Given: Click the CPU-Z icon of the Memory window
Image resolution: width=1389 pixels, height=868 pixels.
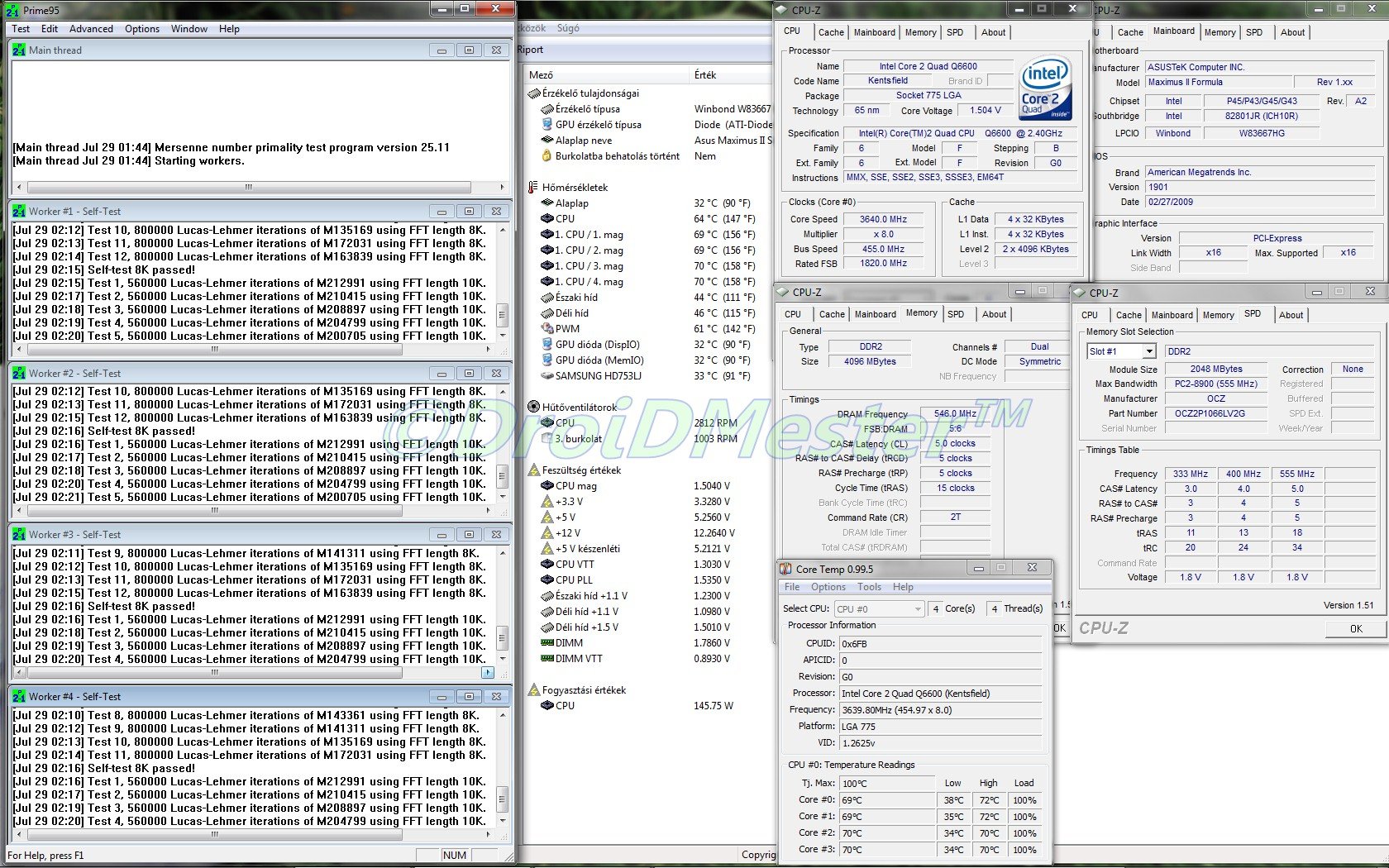Looking at the screenshot, I should 784,292.
